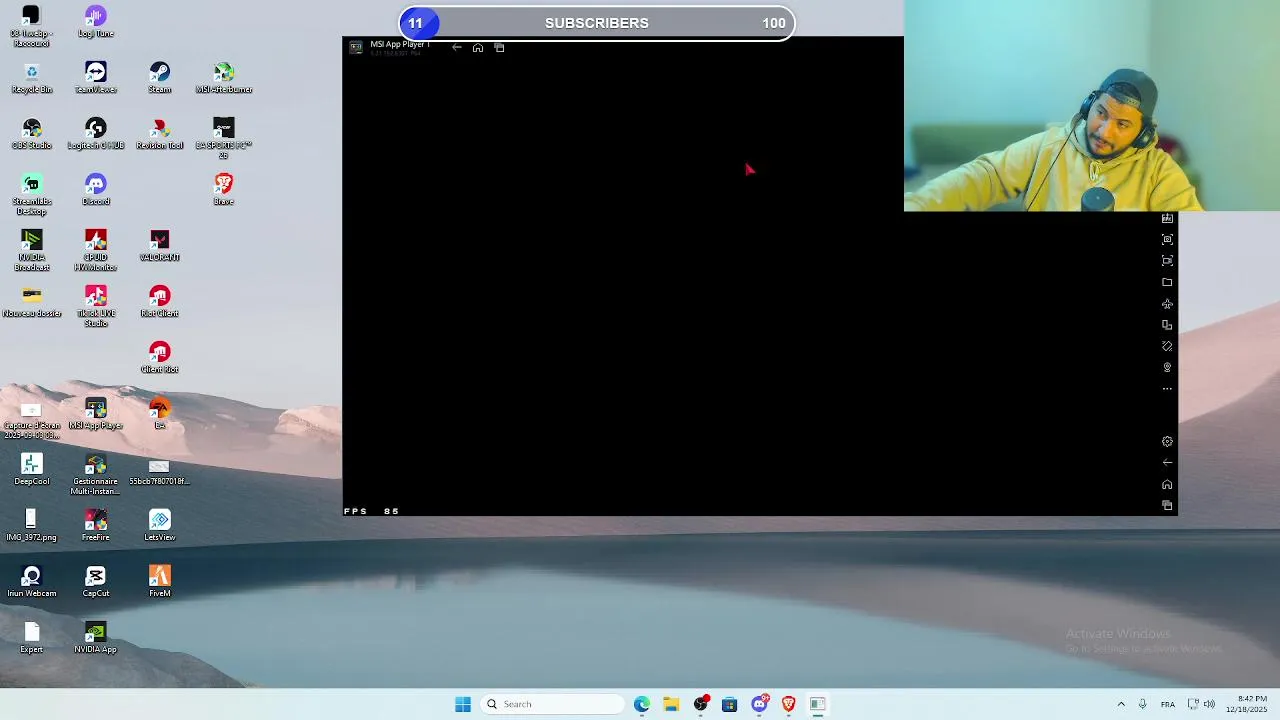Click the home icon in MSI App Player title bar
The height and width of the screenshot is (720, 1280).
478,47
